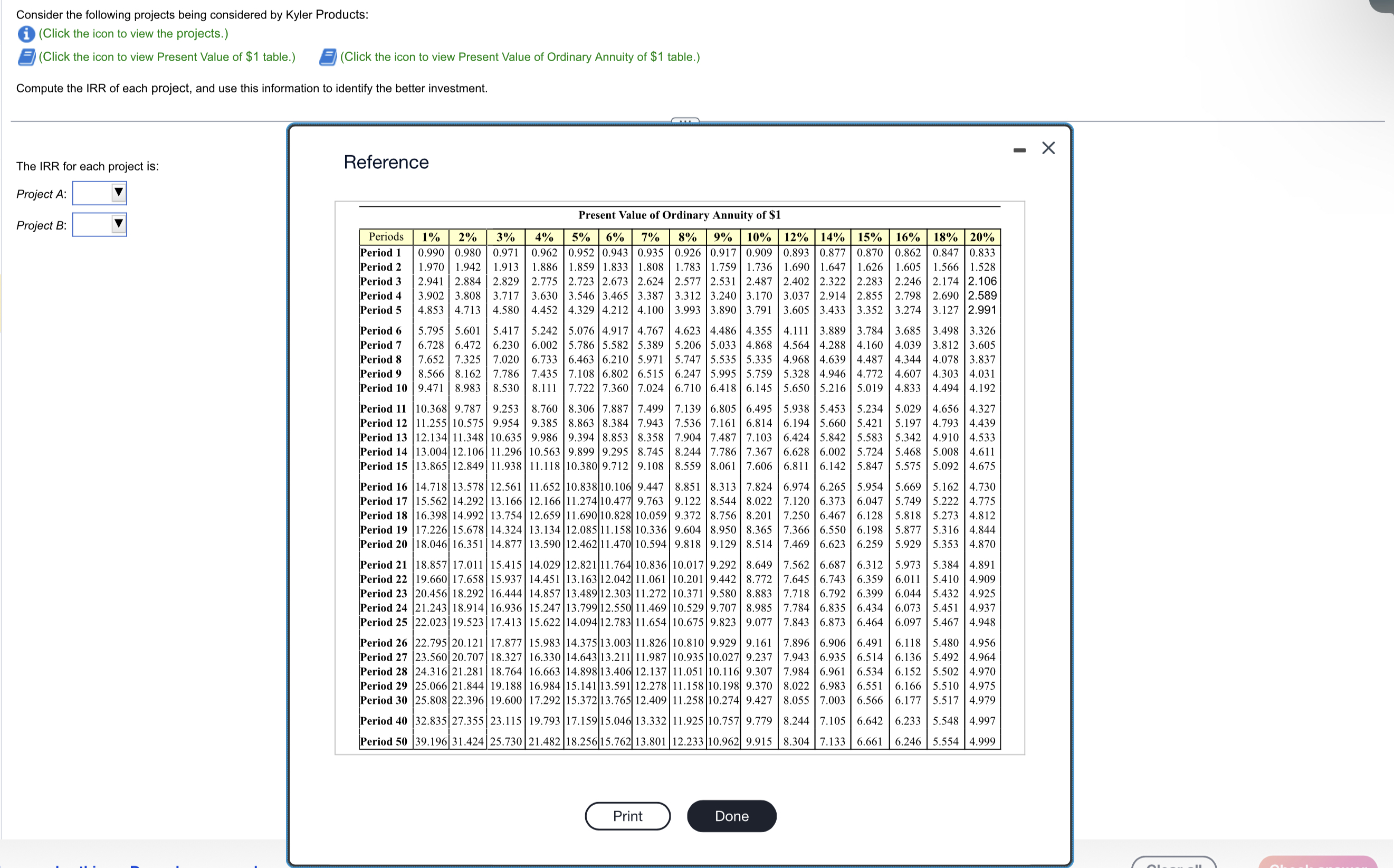
Task: Click the blue info icon for projects
Action: click(26, 34)
